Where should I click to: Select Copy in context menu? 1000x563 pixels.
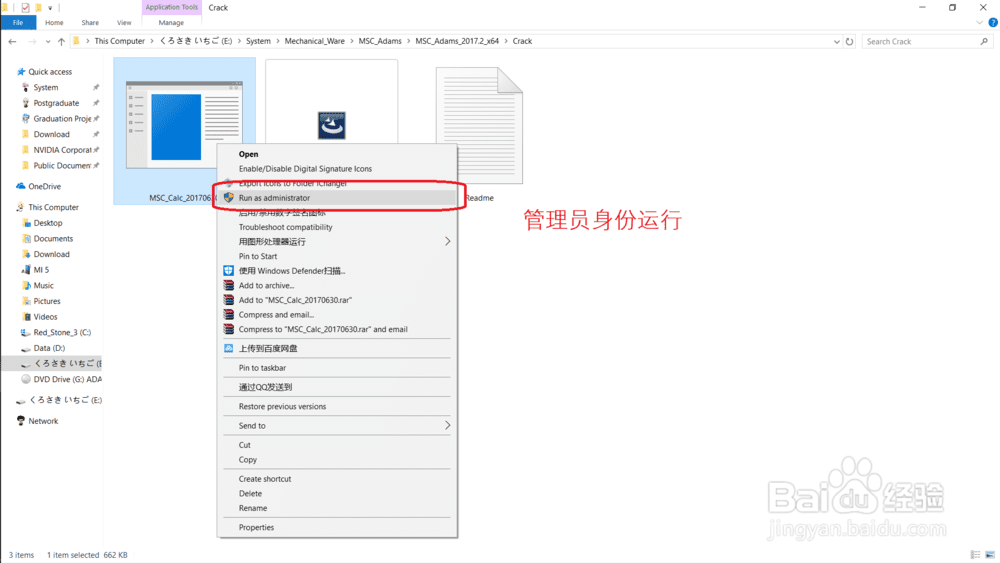[337, 460]
